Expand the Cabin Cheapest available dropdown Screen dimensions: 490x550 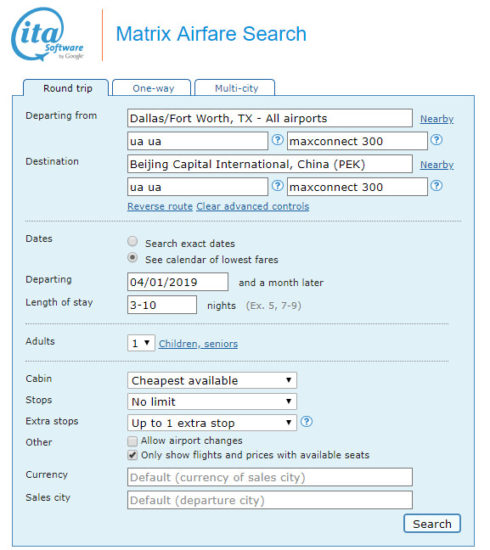coord(212,381)
